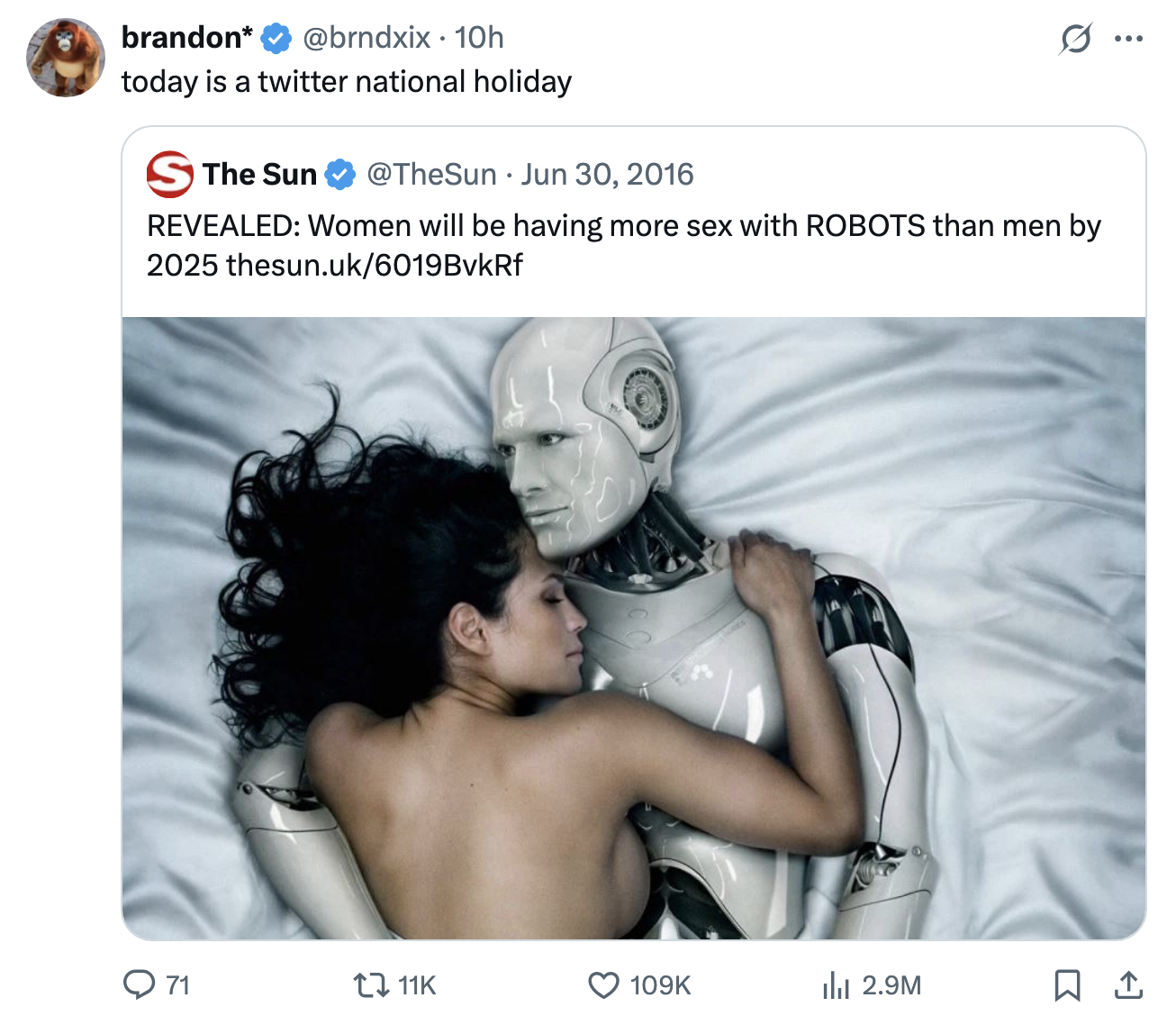The height and width of the screenshot is (1025, 1176).
Task: Click the Grok slashed-circle icon
Action: [1075, 39]
